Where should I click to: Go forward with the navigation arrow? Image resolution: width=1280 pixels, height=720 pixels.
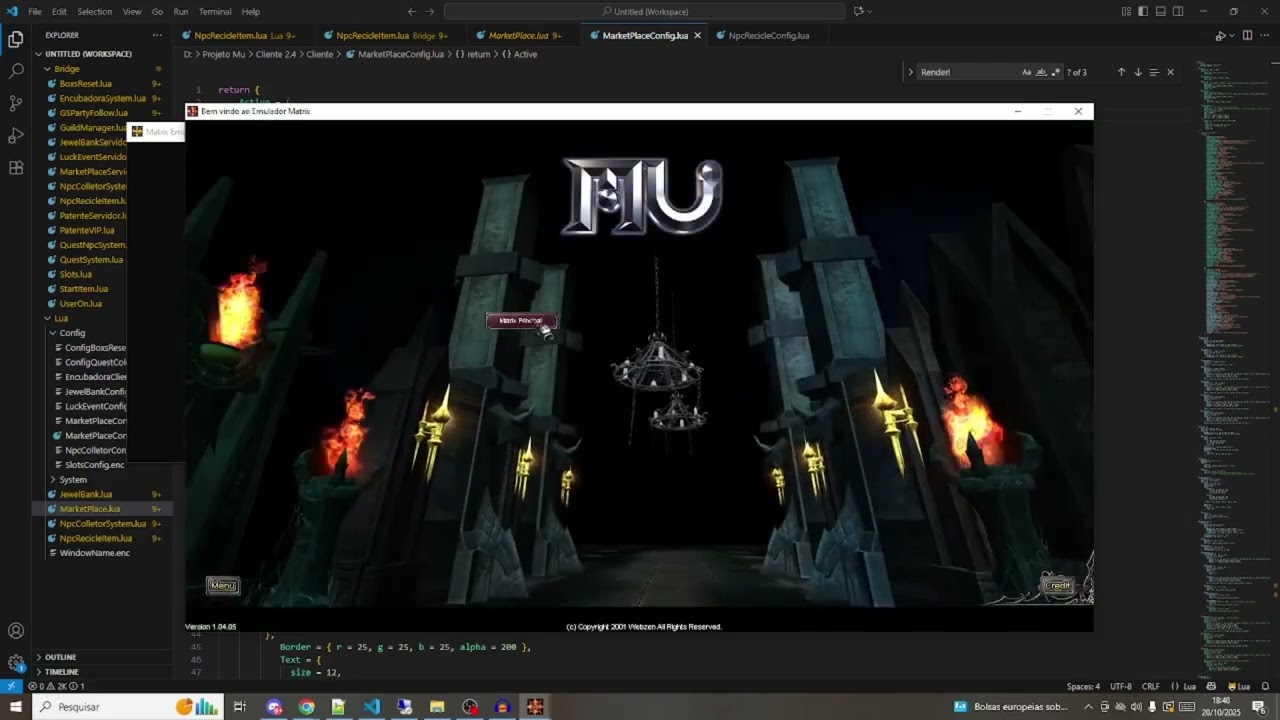(x=431, y=12)
